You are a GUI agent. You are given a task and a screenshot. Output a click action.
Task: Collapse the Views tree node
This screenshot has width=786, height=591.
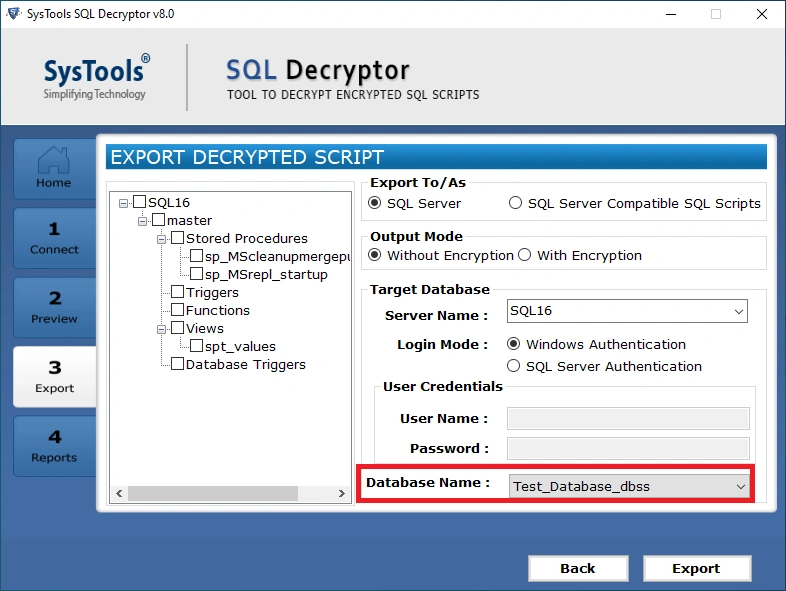click(161, 329)
